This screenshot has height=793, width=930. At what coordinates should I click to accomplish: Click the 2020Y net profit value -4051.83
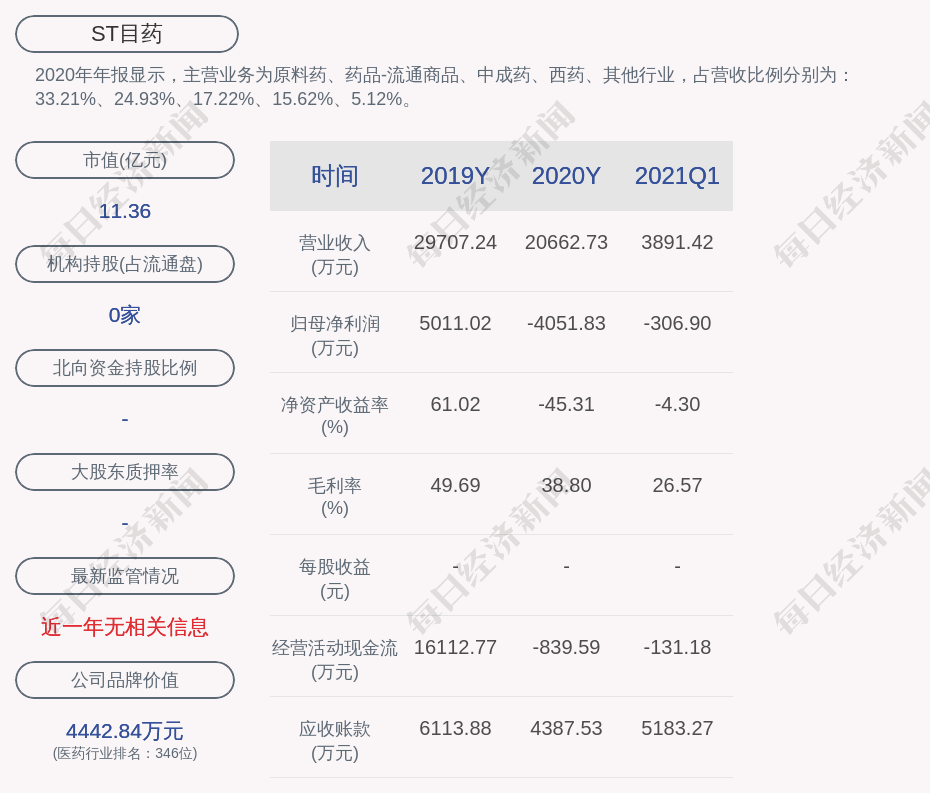pyautogui.click(x=566, y=323)
